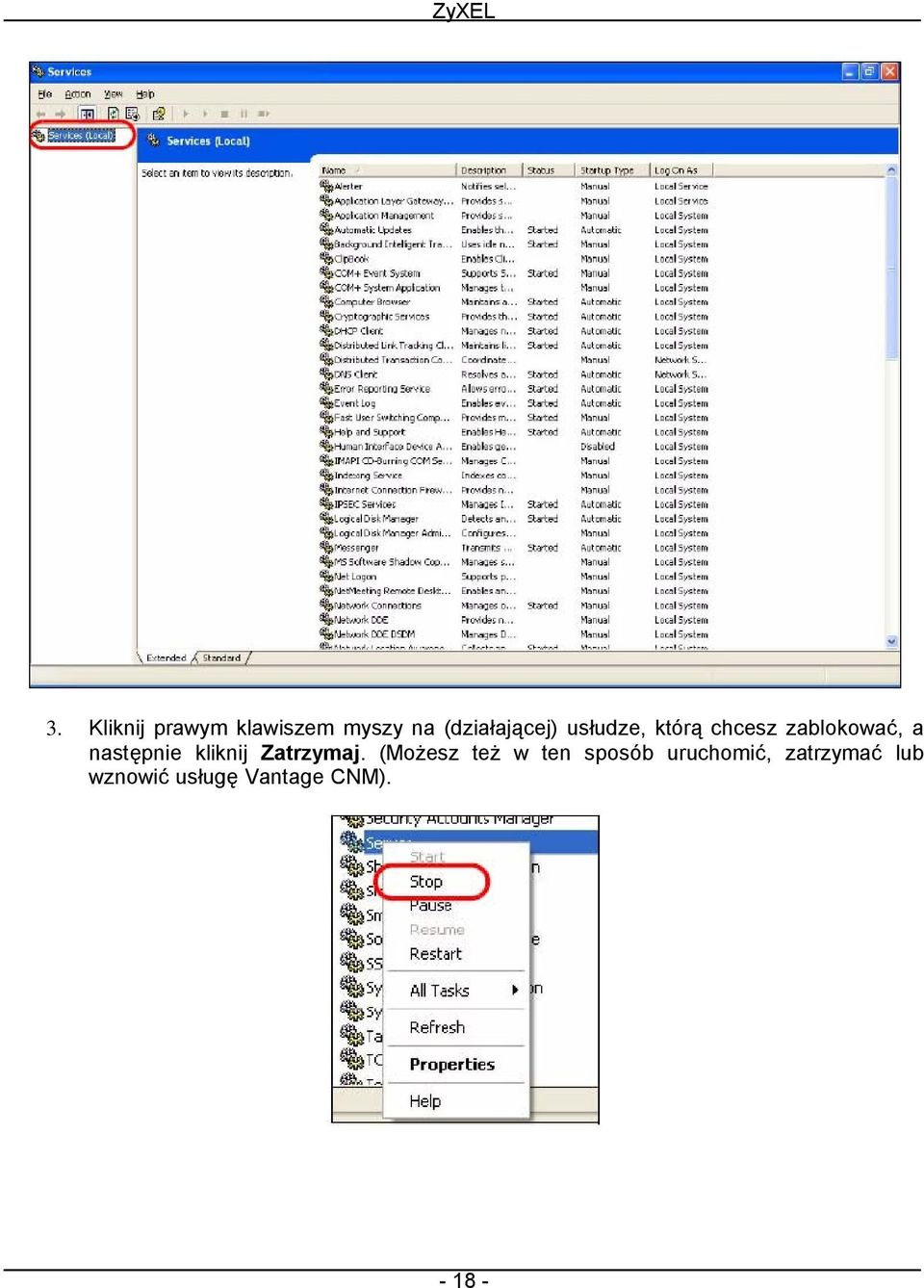Viewport: 924px width, 1288px height.
Task: Expand the All Tasks submenu arrow
Action: [515, 990]
